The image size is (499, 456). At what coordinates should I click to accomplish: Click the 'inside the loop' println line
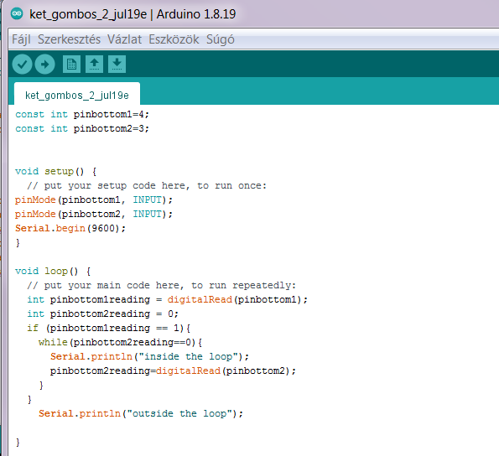pos(150,357)
